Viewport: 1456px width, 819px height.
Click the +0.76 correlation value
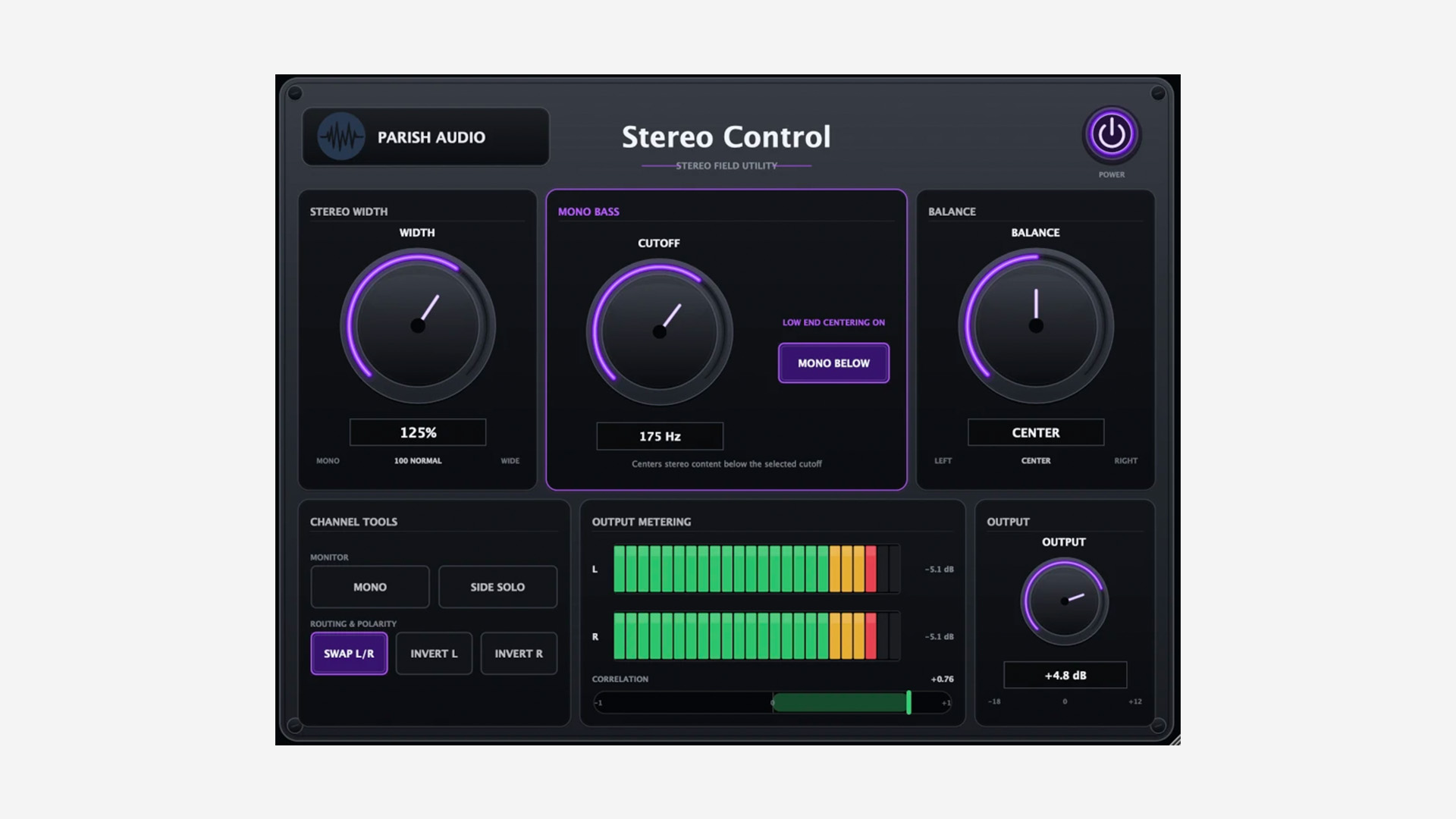point(943,679)
